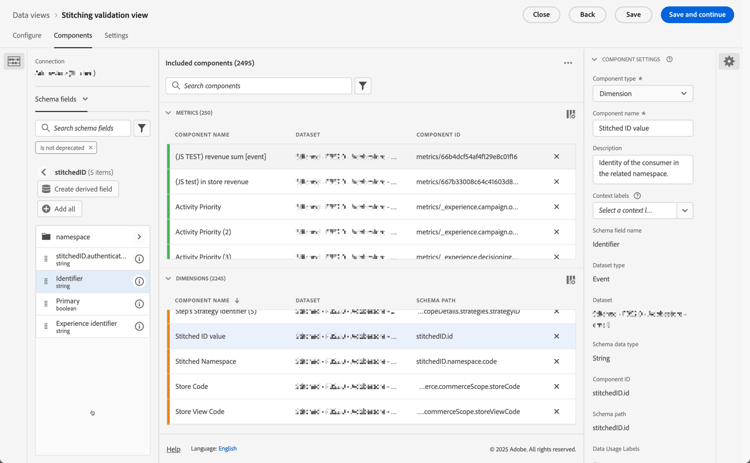The height and width of the screenshot is (463, 750).
Task: Remove Activity Priority metric row
Action: click(x=556, y=207)
